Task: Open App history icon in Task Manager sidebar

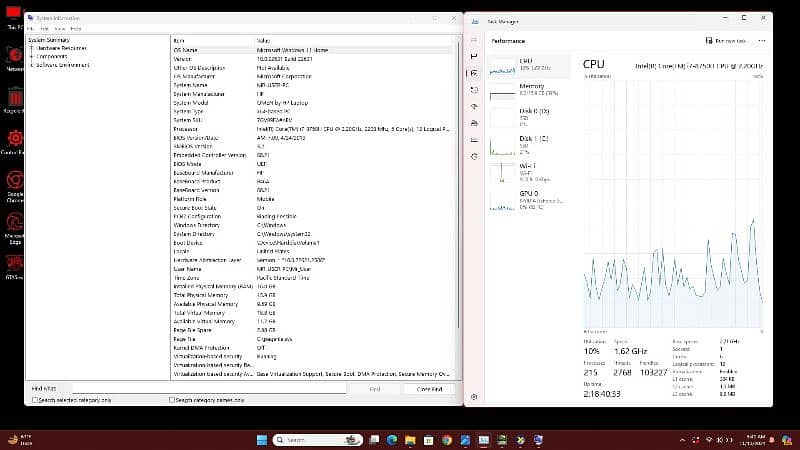Action: 474,88
